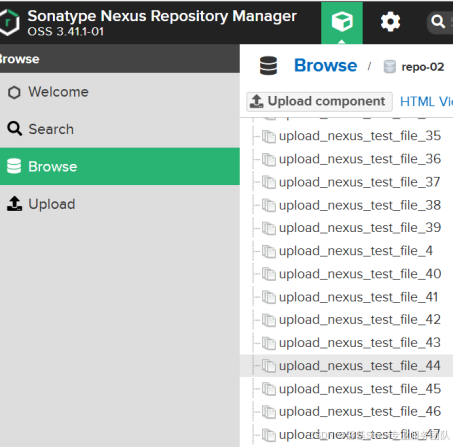Click component icon of upload_nexus_test_file_45
Screen dimensions: 454x447
pos(269,389)
